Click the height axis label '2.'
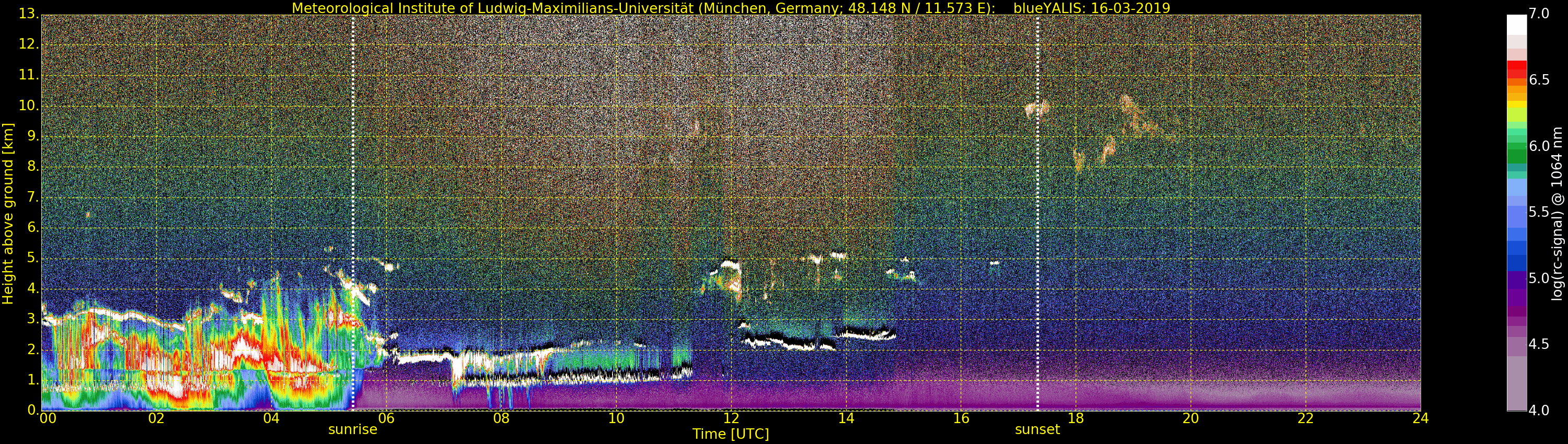Screen dimensions: 1568x444 tap(33, 350)
